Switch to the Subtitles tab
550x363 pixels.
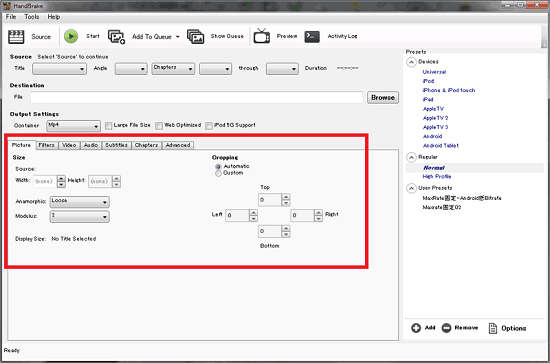116,145
